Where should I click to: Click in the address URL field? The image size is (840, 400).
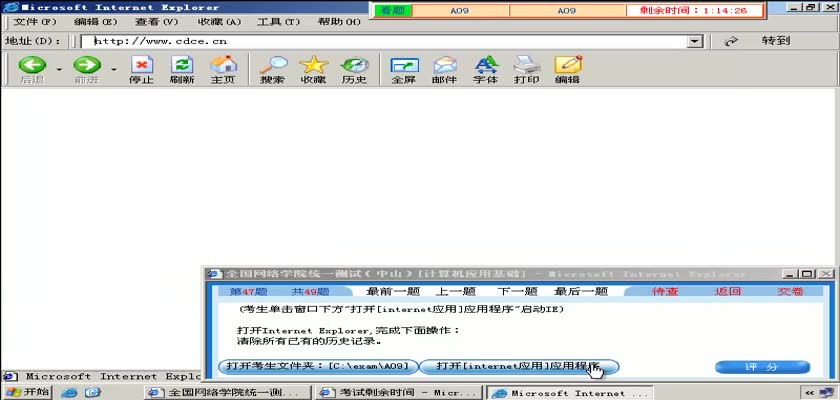click(x=384, y=41)
